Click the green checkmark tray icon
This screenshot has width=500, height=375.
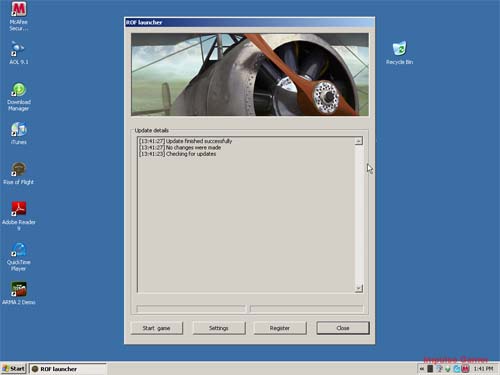[448, 369]
